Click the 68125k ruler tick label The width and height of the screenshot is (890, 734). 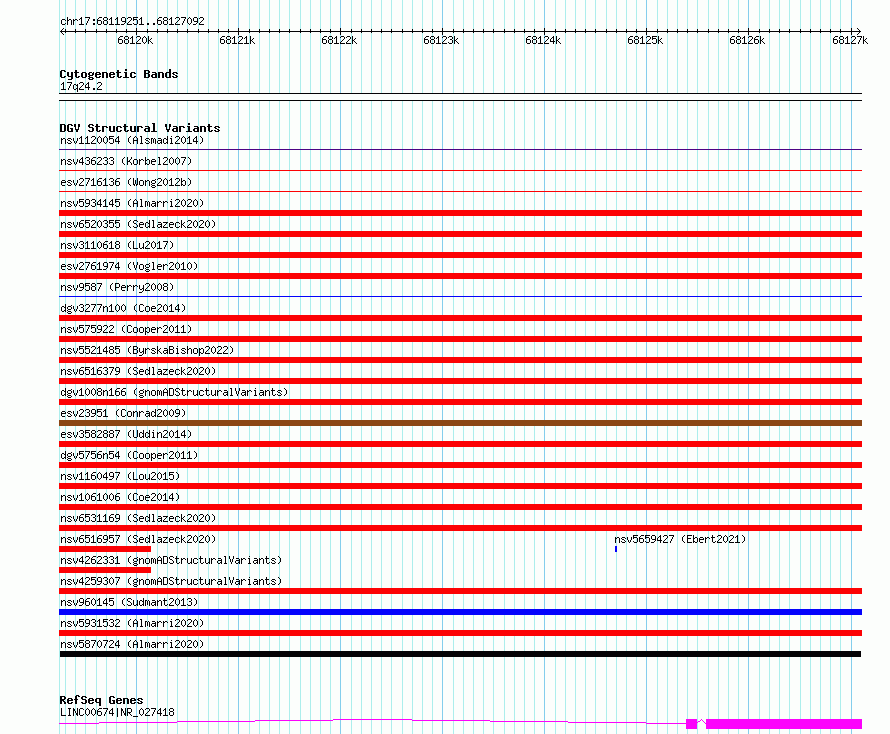pos(645,40)
